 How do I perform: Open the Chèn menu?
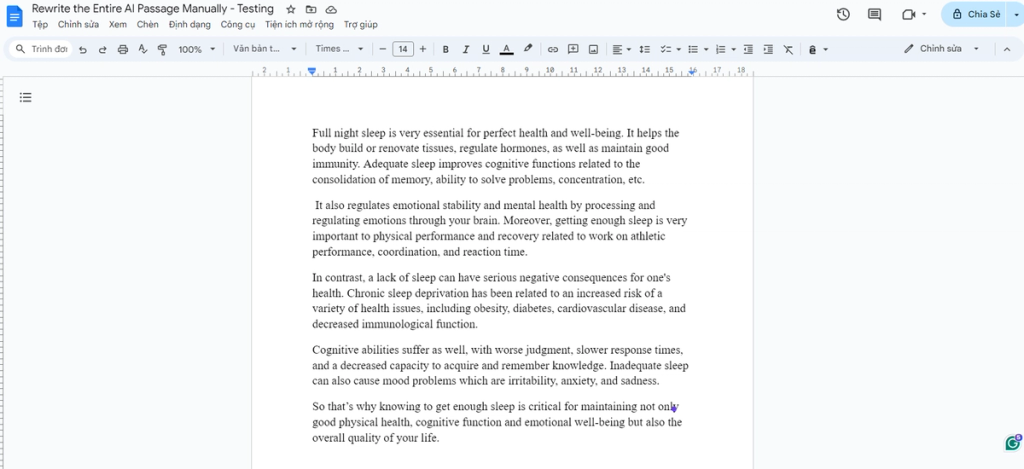pyautogui.click(x=148, y=25)
